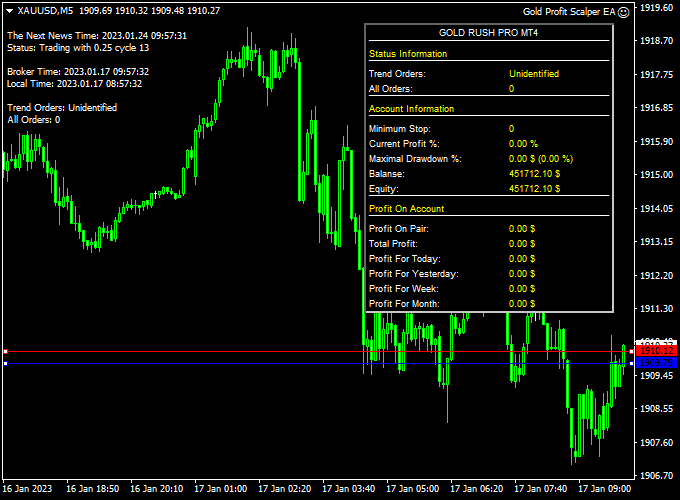The height and width of the screenshot is (500, 680).
Task: Click the 17 Jan 06:20 time label
Action: (477, 489)
